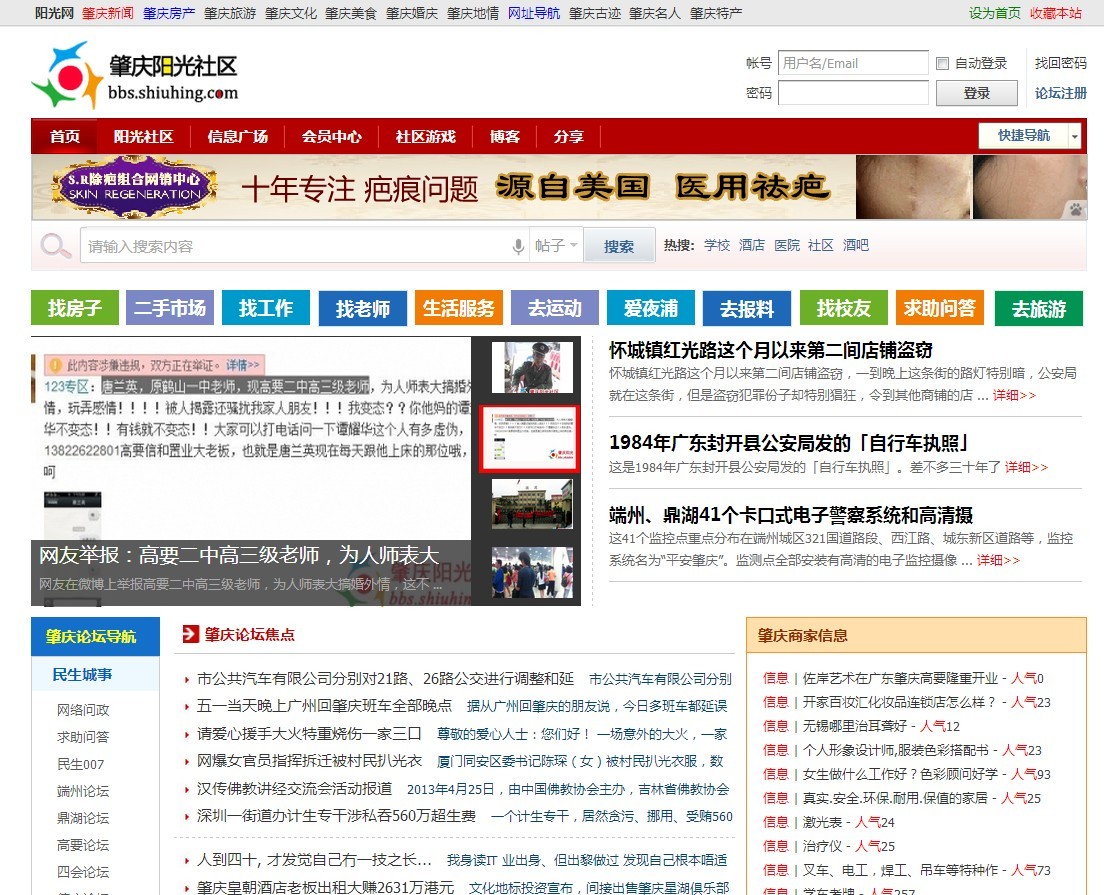This screenshot has width=1104, height=895.
Task: Click the 找校友 tile
Action: pos(843,308)
